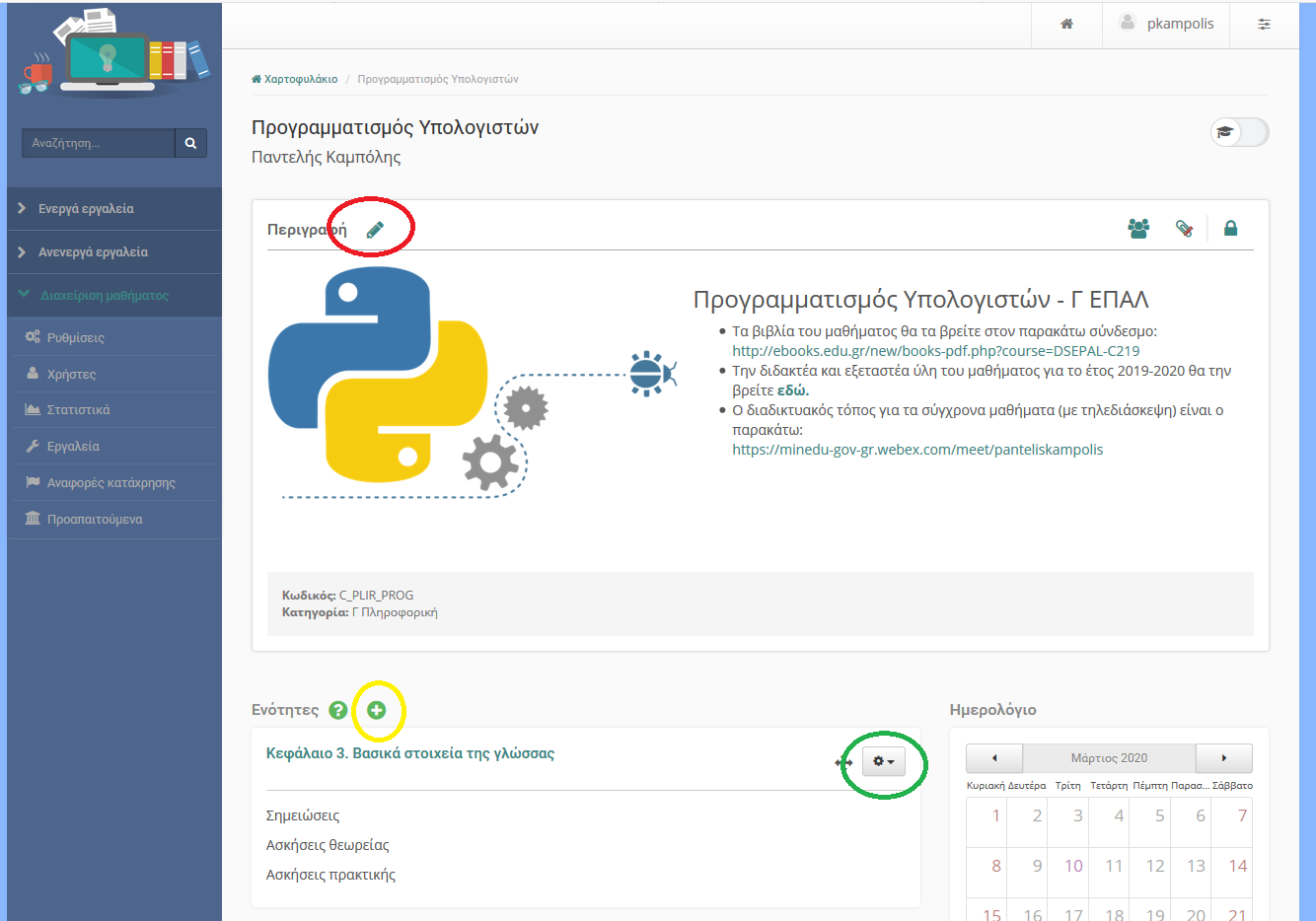
Task: Open the course users group icon
Action: [1138, 229]
